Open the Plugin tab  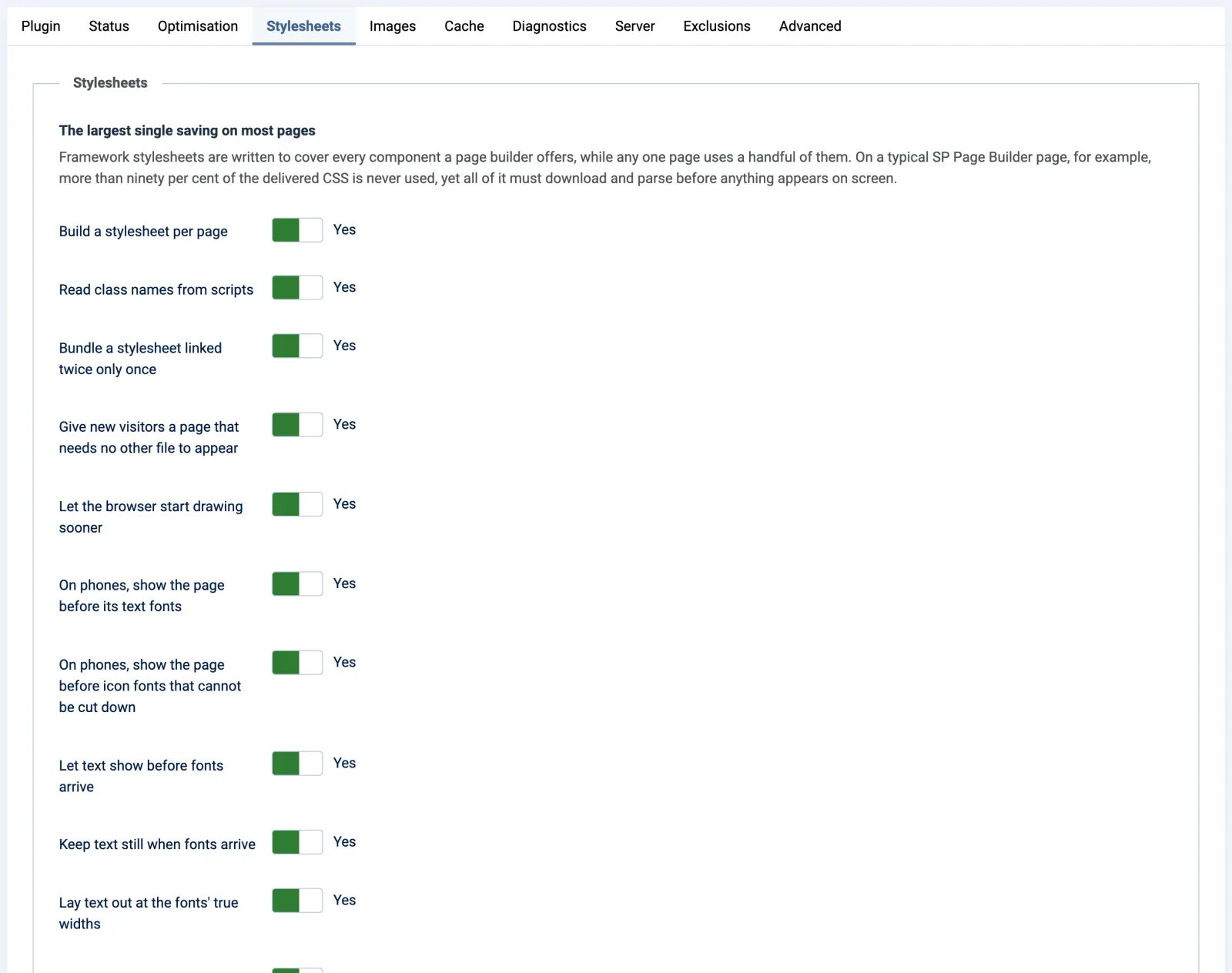41,26
